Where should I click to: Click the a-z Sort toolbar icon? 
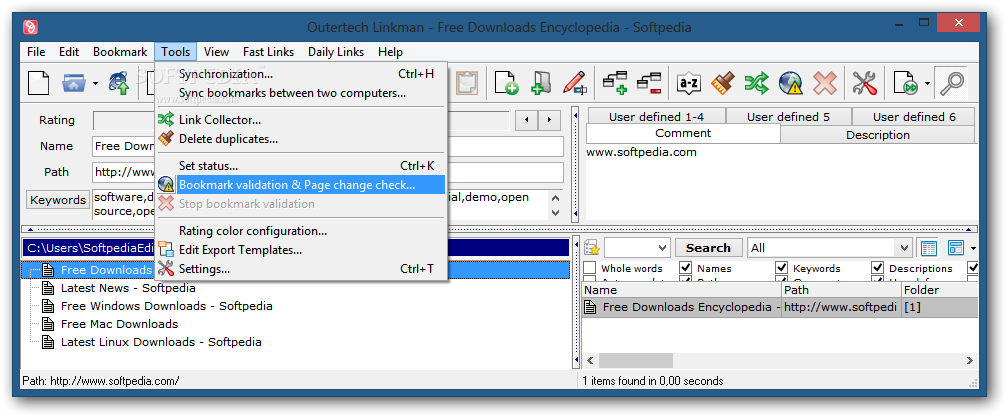point(688,83)
